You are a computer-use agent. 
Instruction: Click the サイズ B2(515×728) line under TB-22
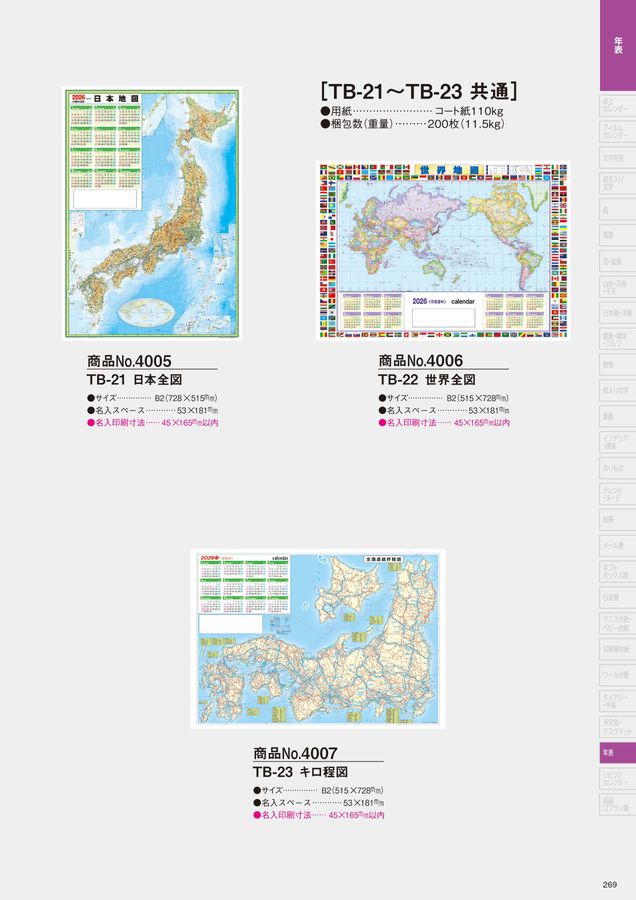[444, 398]
